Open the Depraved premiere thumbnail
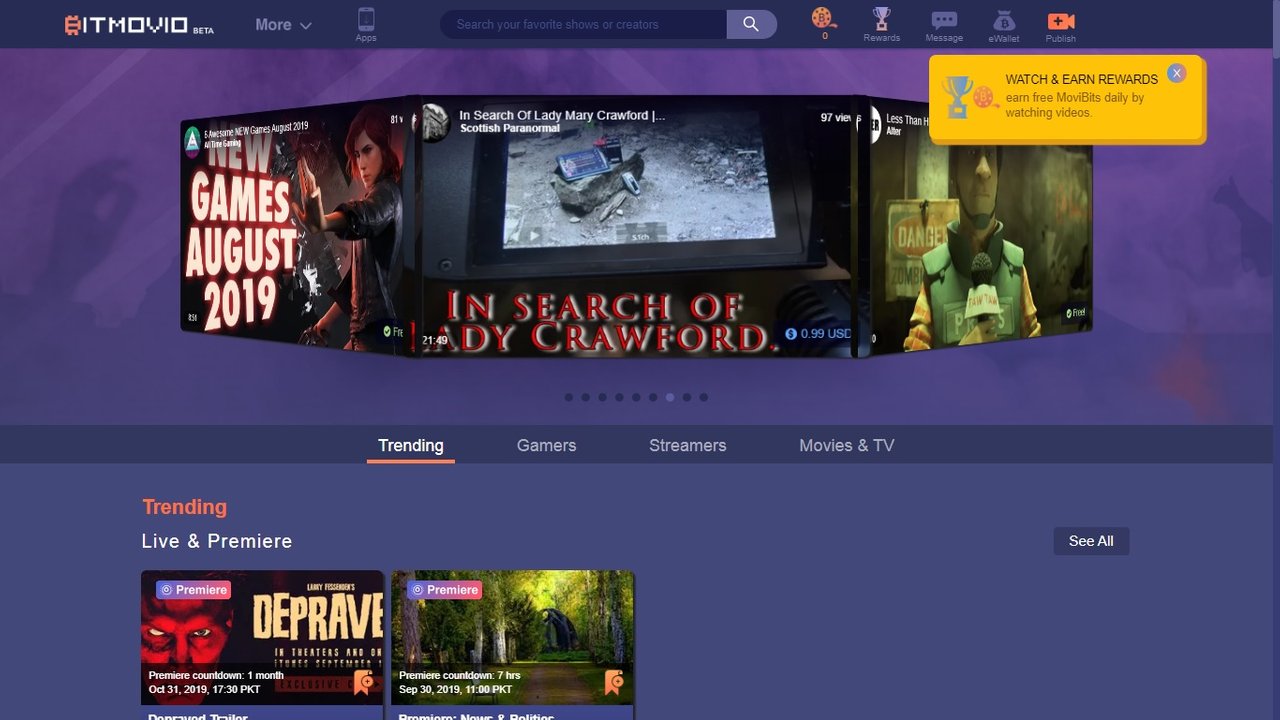The image size is (1280, 720). point(262,637)
